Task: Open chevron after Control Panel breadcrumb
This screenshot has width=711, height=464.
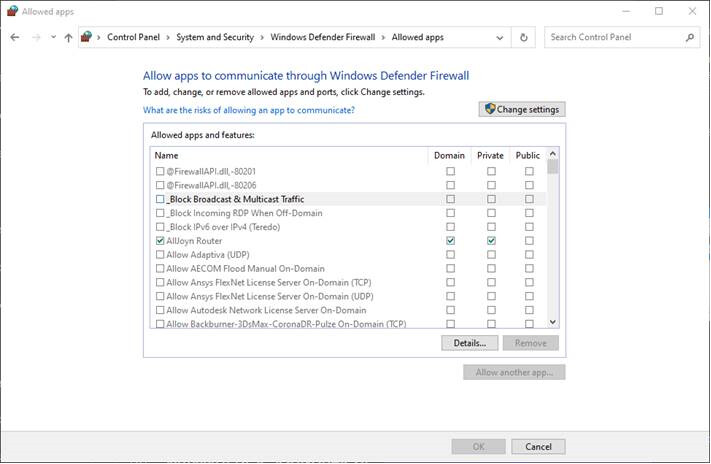Action: click(x=167, y=37)
